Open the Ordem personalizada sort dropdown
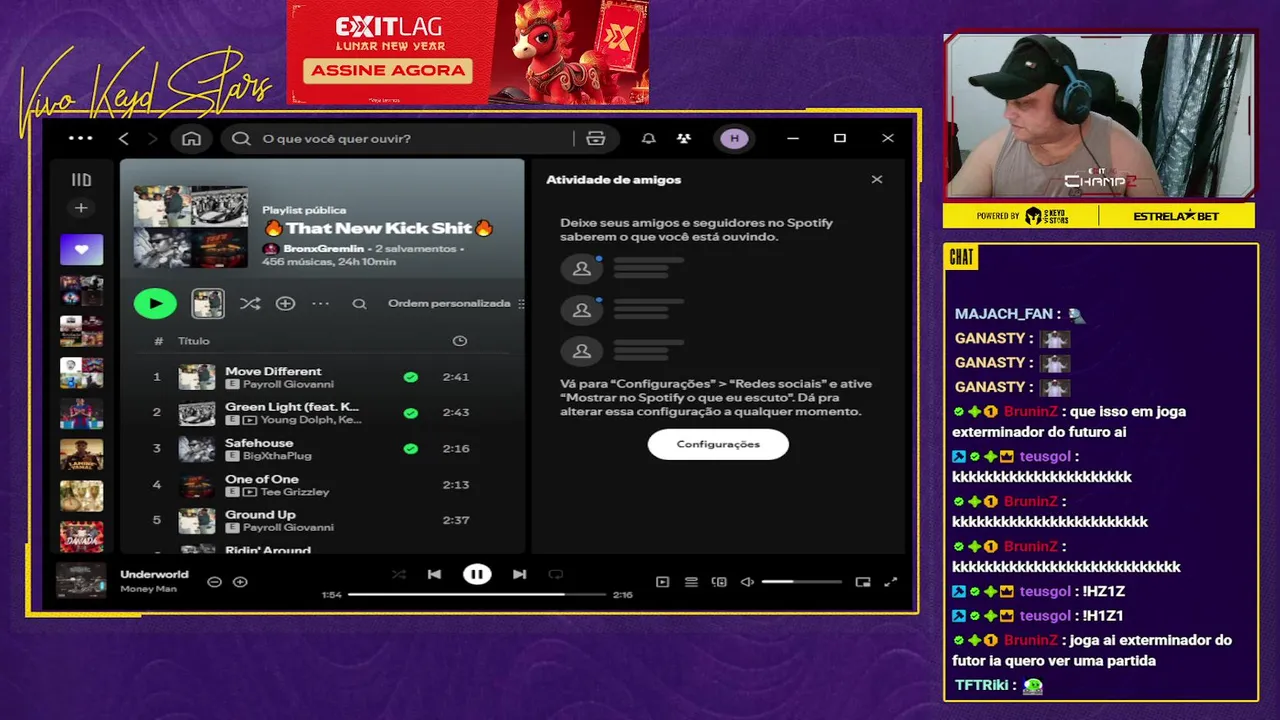Viewport: 1280px width, 720px height. [x=455, y=303]
